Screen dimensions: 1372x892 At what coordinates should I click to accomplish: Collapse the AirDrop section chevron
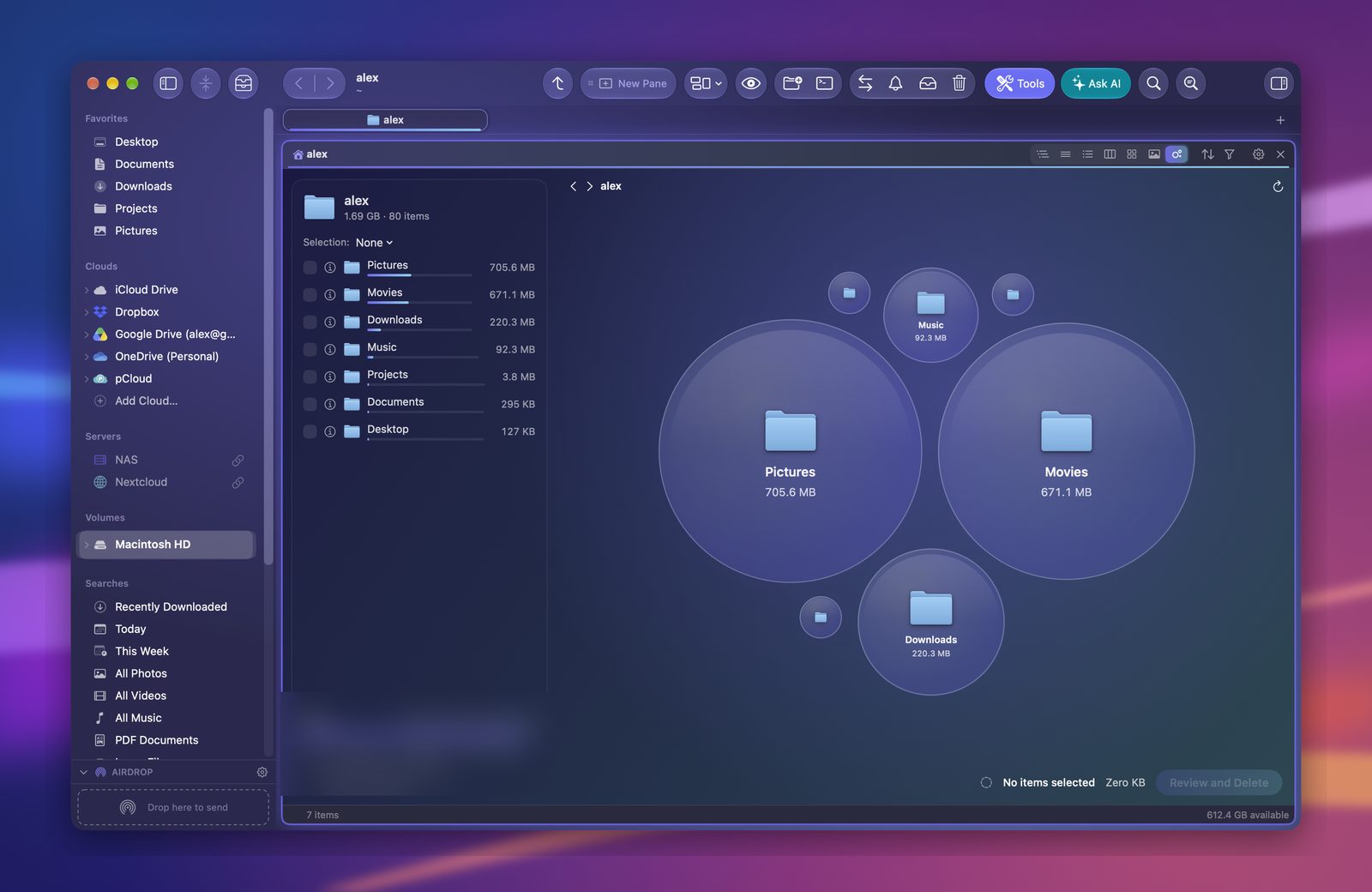(84, 772)
